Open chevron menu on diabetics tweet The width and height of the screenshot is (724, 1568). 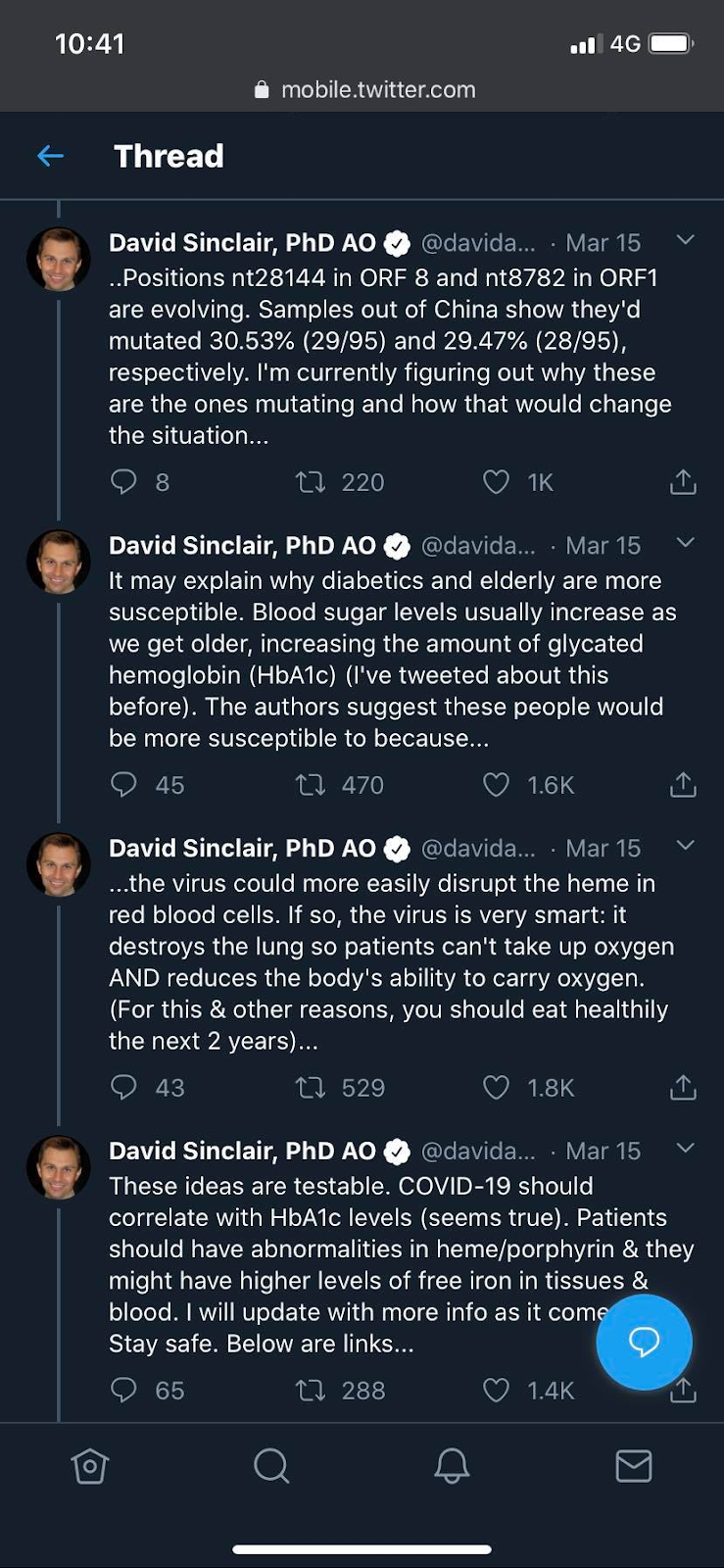coord(686,543)
